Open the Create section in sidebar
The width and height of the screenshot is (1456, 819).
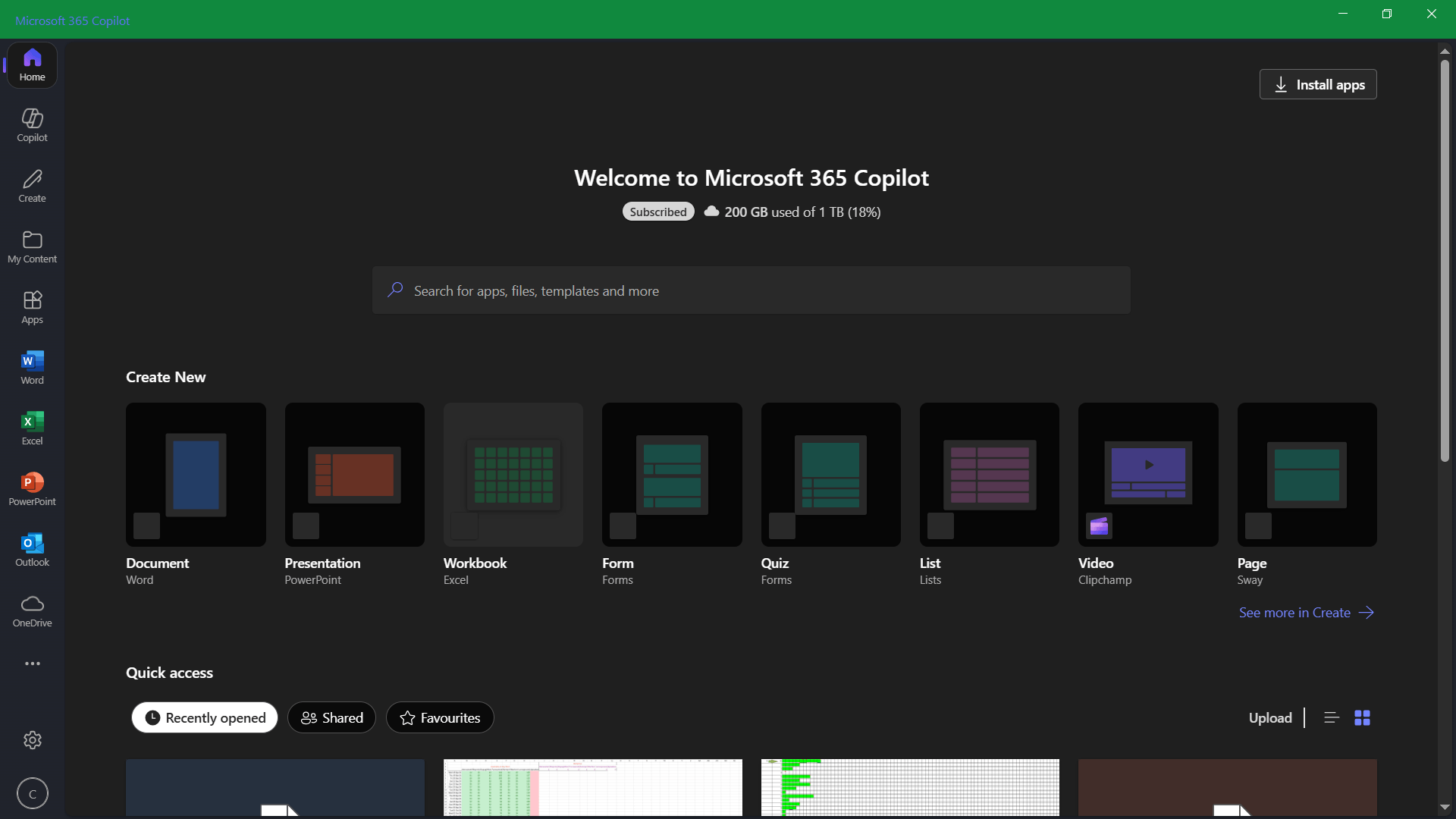pos(32,187)
